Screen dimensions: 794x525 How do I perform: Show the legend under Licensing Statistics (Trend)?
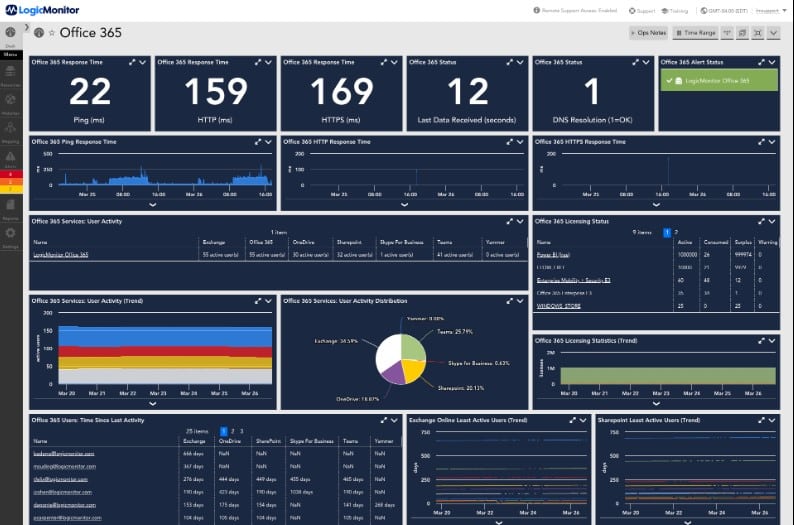tap(656, 404)
